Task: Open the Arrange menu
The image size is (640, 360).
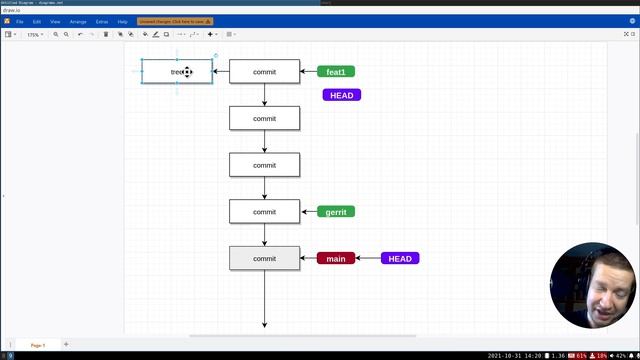Action: 78,22
